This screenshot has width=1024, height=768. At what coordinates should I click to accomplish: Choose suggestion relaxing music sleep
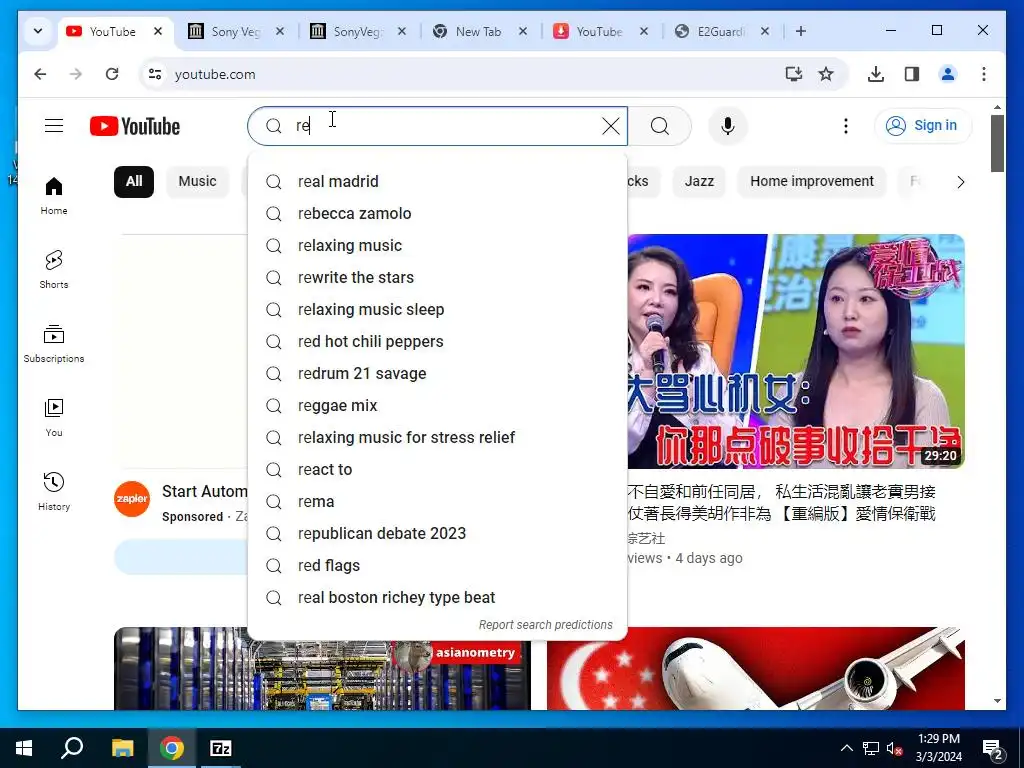pyautogui.click(x=438, y=310)
